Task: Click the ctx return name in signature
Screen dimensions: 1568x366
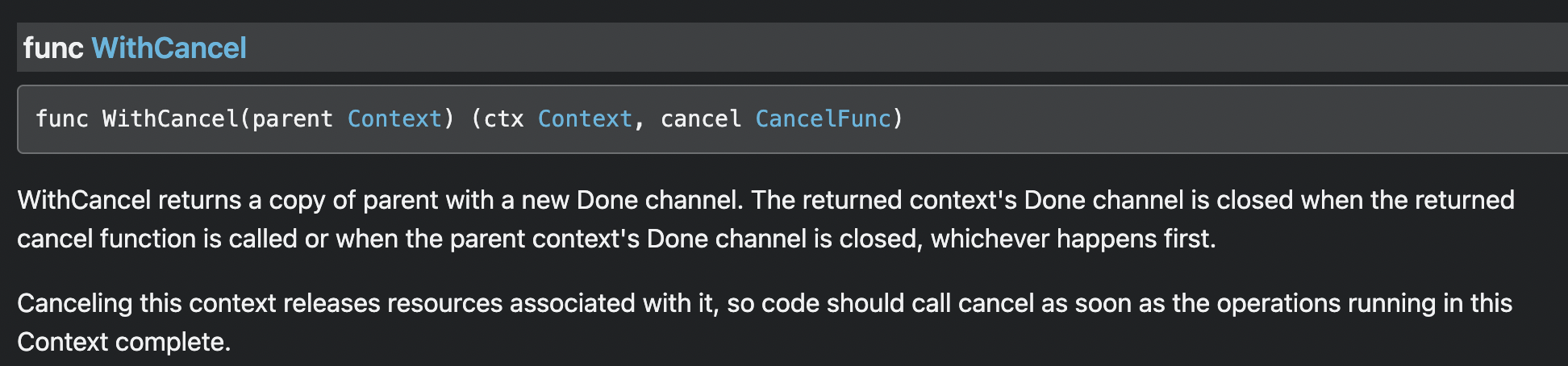Action: (503, 119)
